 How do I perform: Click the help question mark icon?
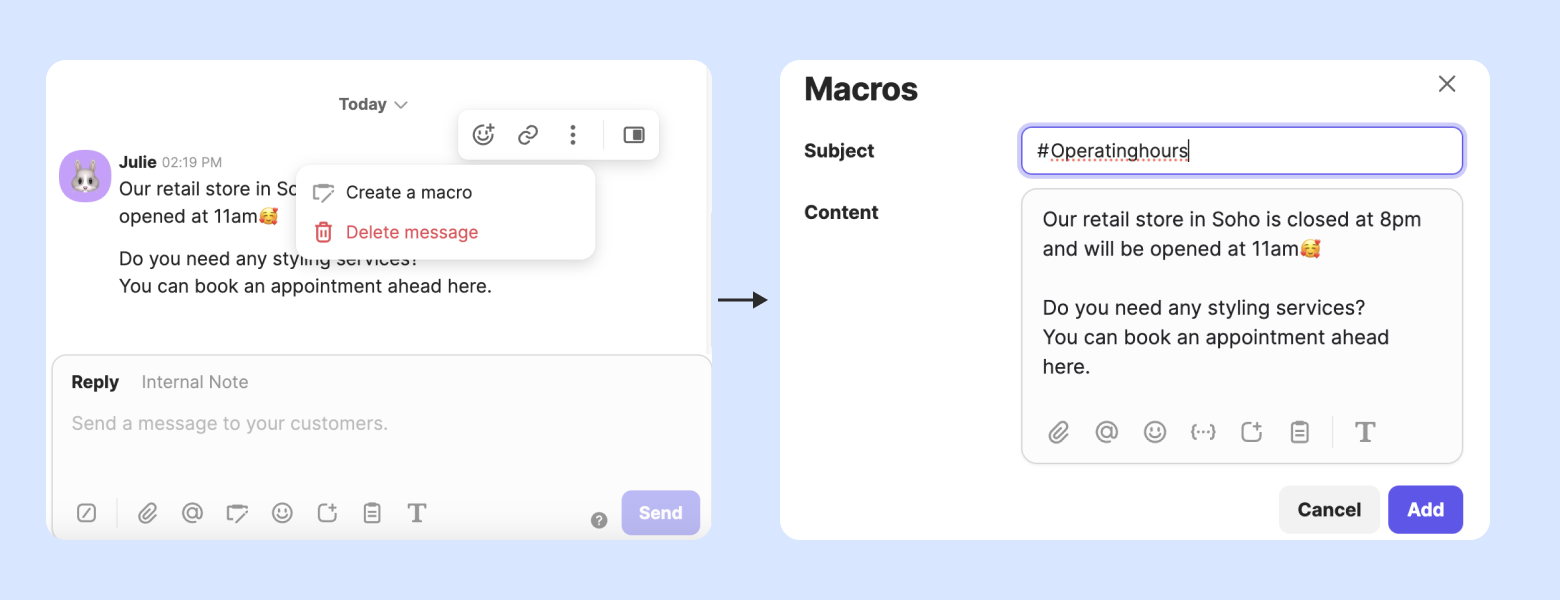[599, 520]
